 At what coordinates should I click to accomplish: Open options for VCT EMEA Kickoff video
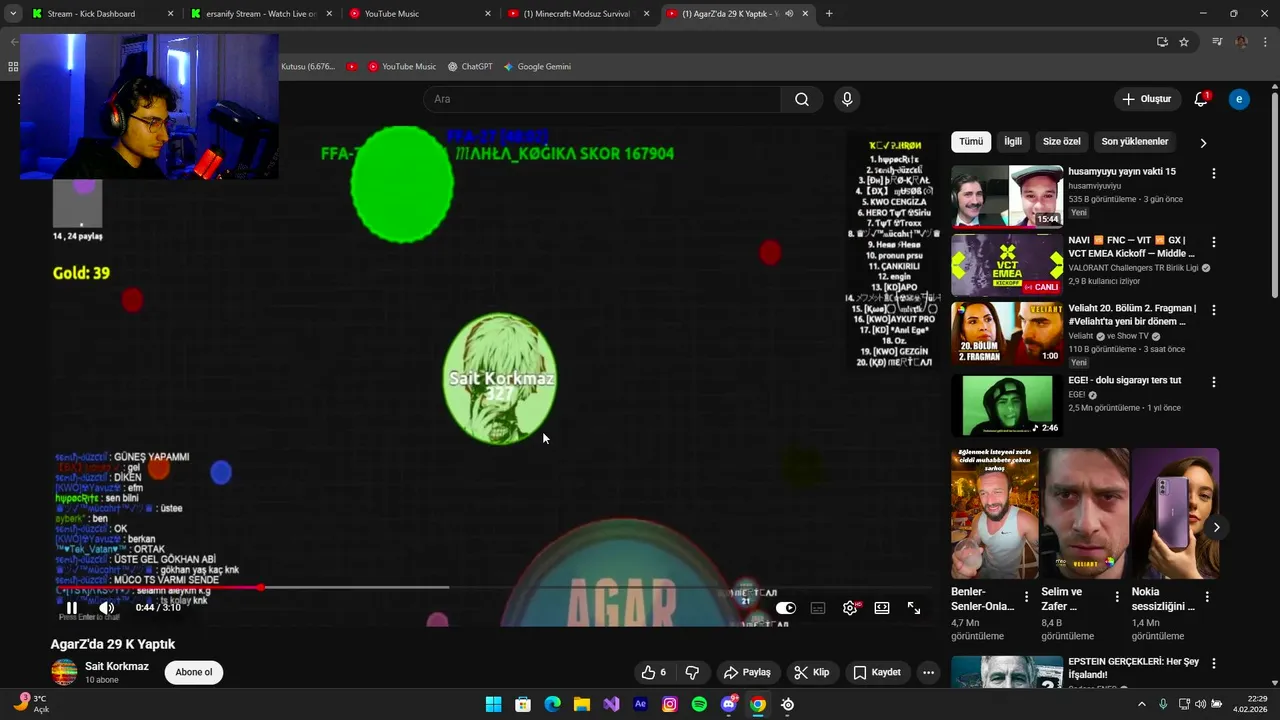click(x=1214, y=242)
